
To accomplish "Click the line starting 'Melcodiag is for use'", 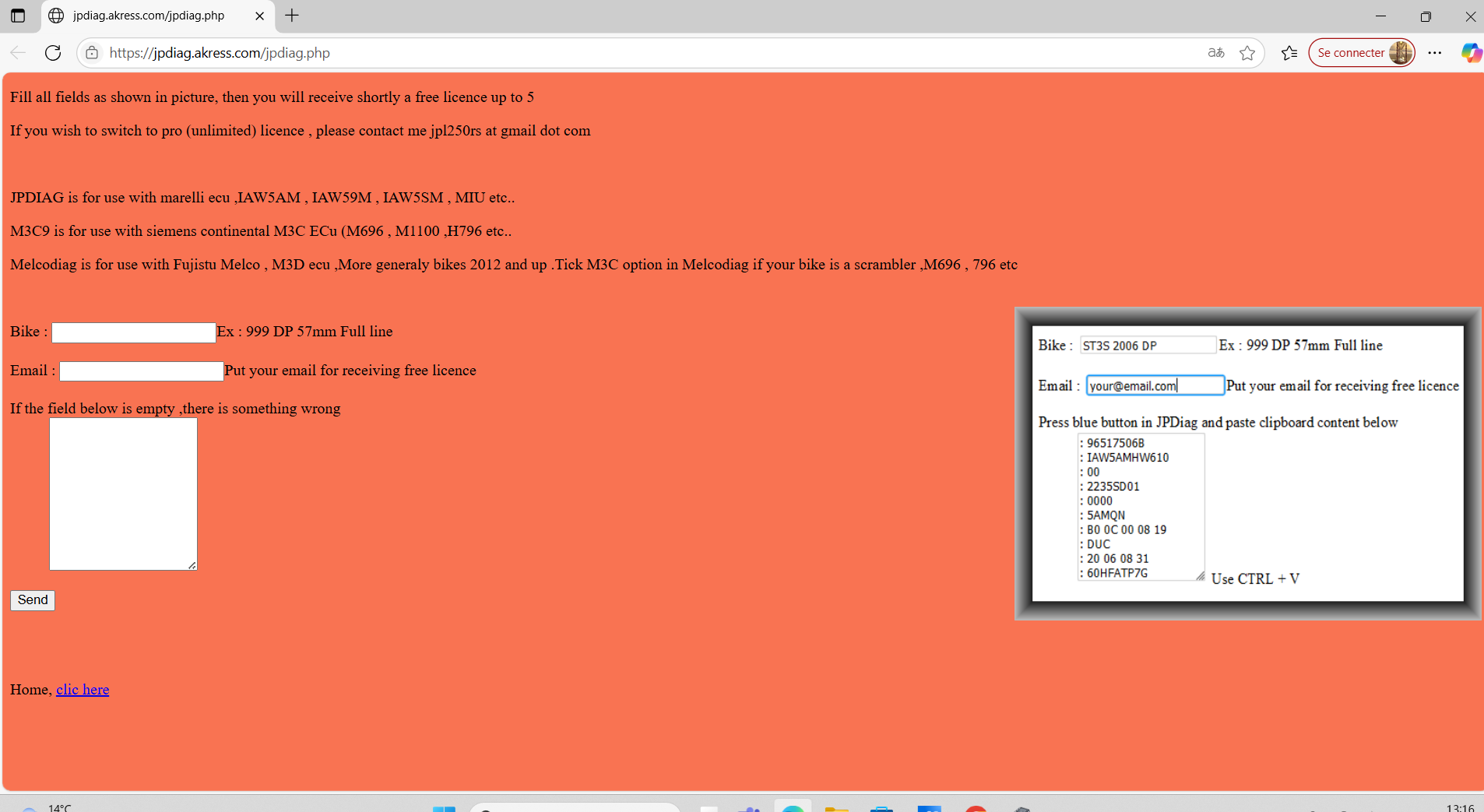I will coord(514,265).
